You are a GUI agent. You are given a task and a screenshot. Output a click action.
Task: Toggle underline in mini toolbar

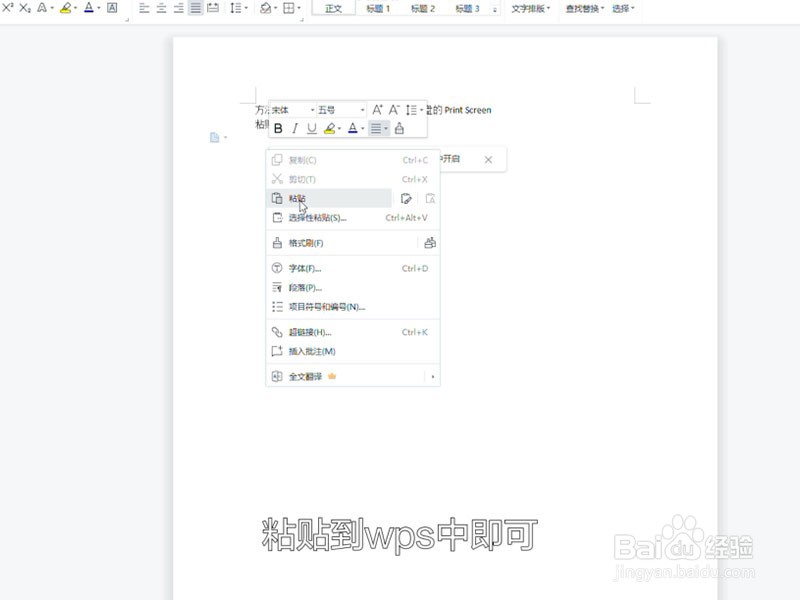click(312, 128)
